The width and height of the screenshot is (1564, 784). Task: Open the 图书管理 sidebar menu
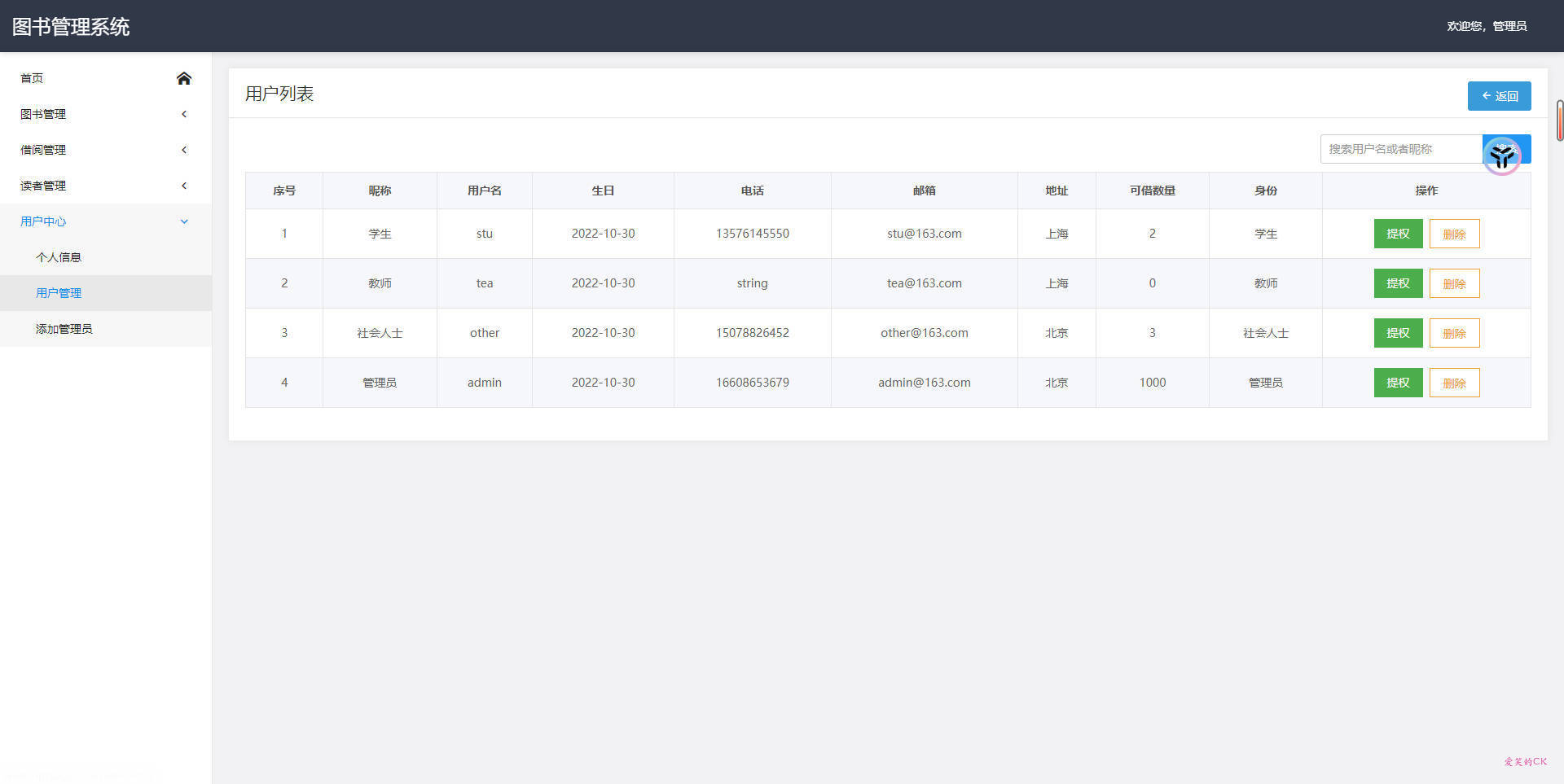(x=106, y=114)
